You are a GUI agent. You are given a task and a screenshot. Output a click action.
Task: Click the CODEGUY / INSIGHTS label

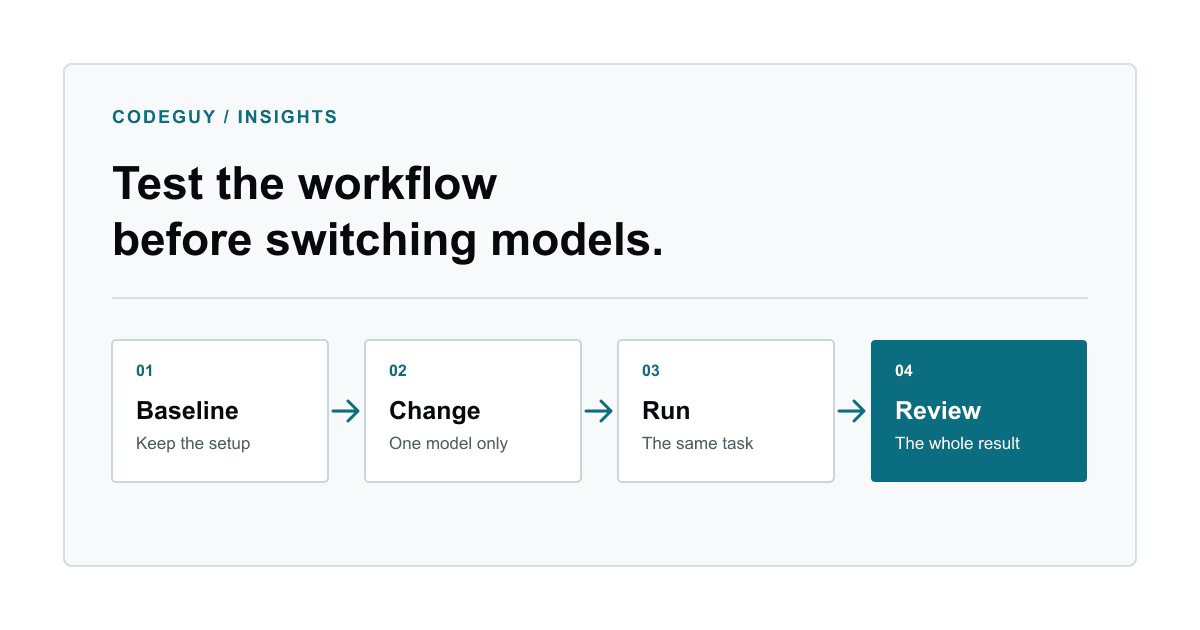[x=225, y=117]
